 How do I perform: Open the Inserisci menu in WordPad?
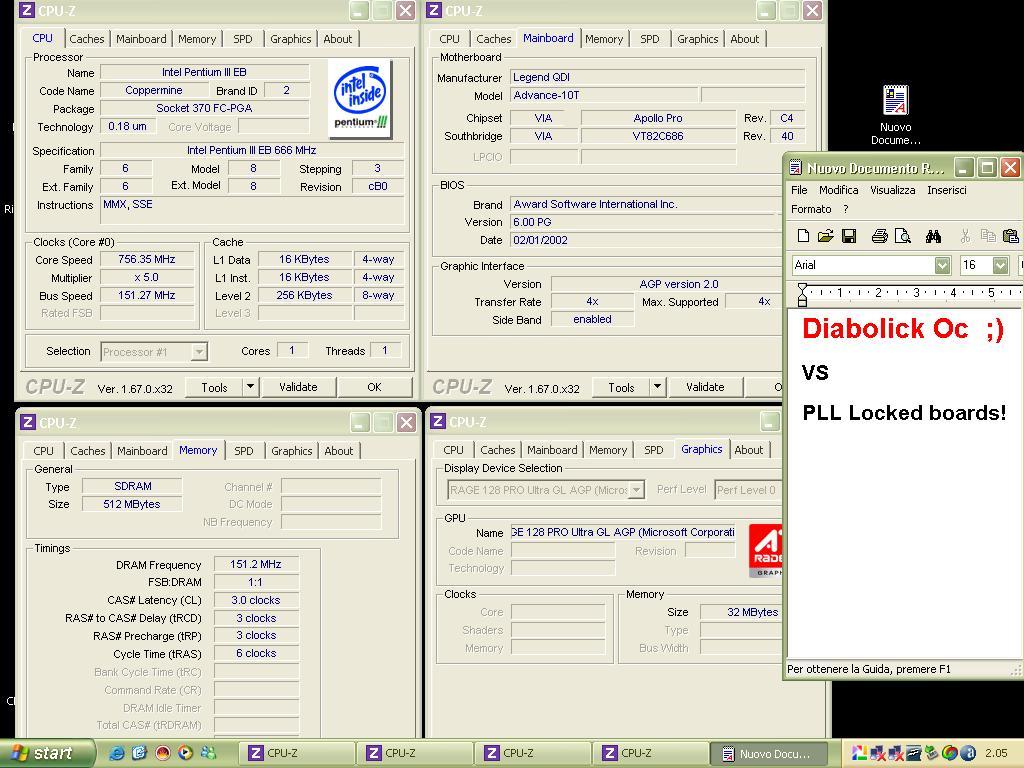(x=947, y=190)
